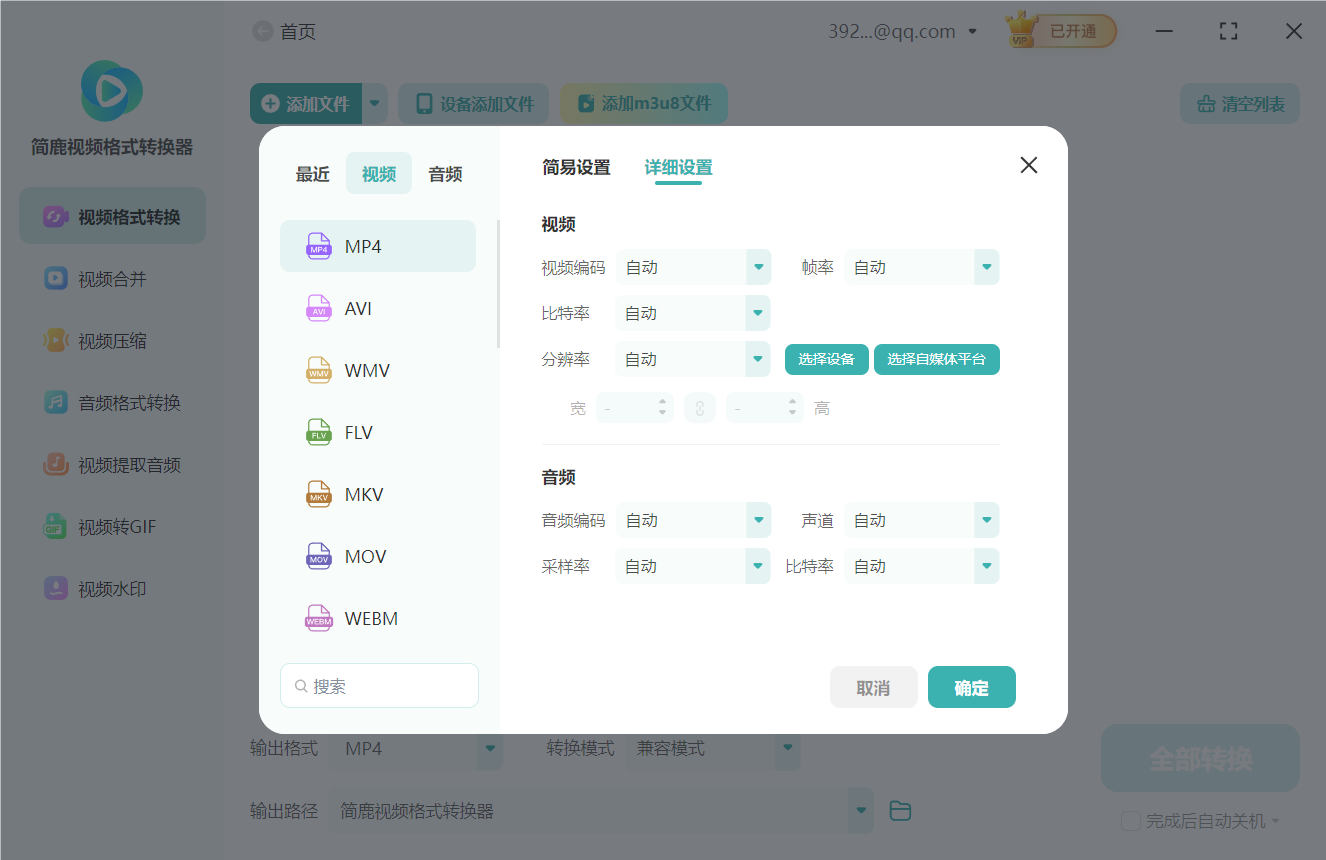
Task: Click the 搜索 search field
Action: point(379,685)
